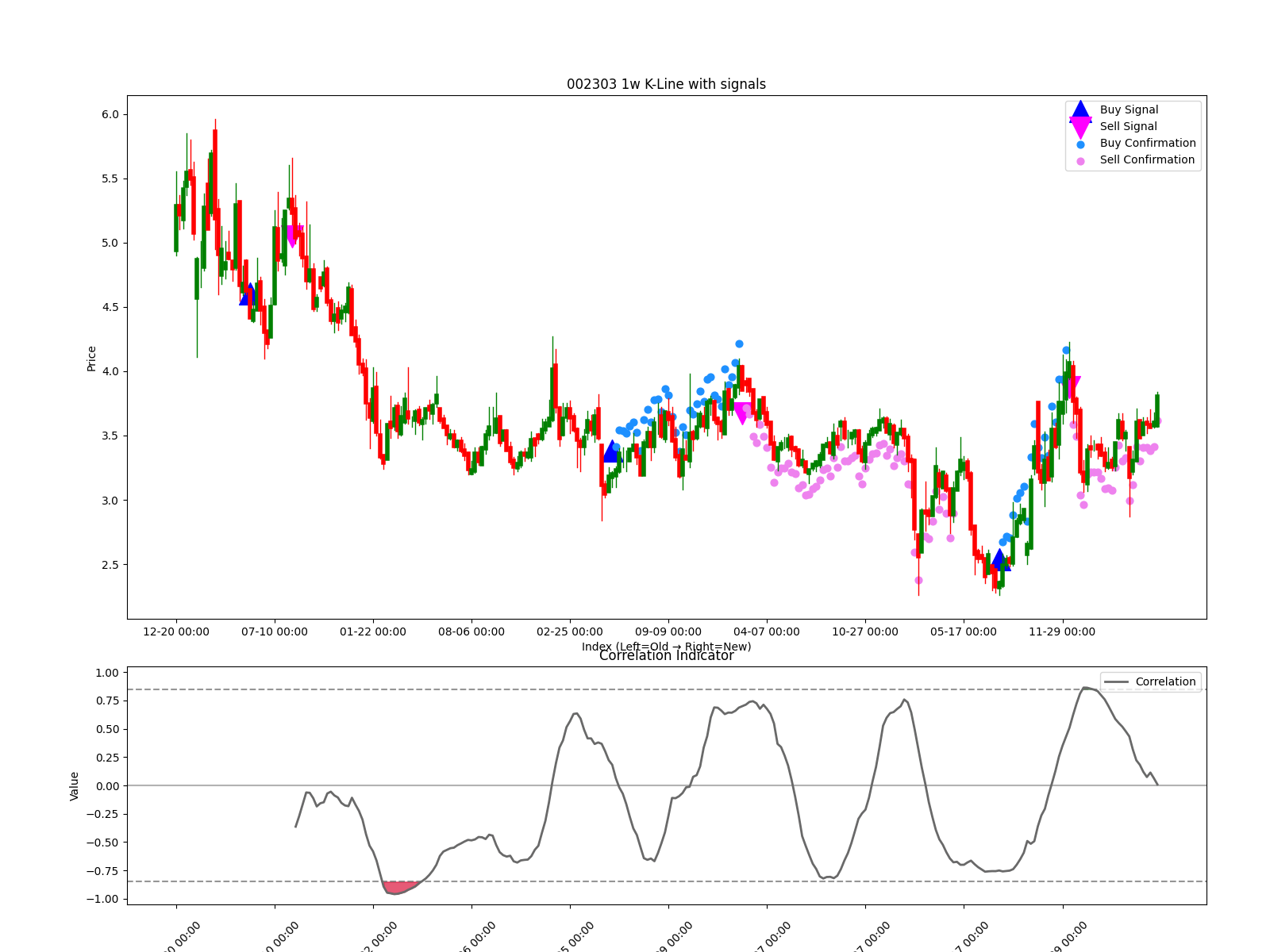Select the sell signal triangle near price 5.0

pos(293,236)
